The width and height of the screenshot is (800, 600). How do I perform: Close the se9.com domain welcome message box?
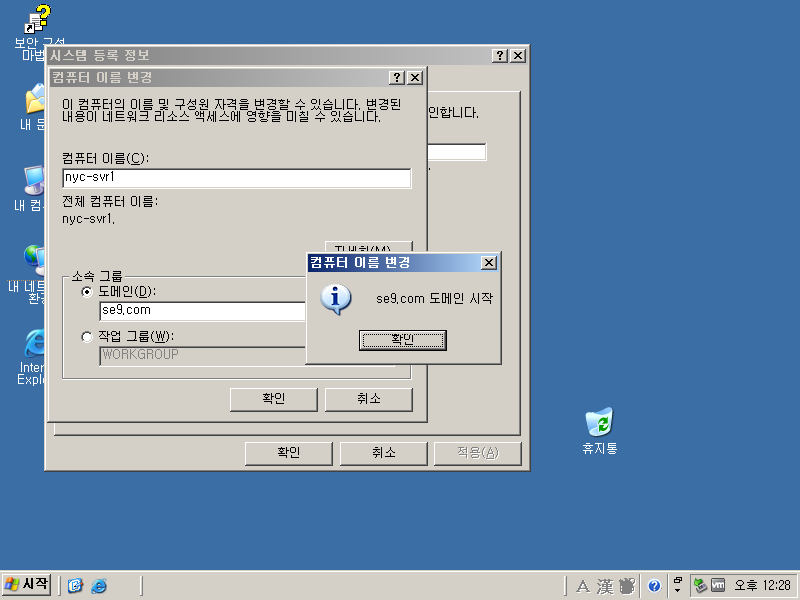[x=488, y=263]
